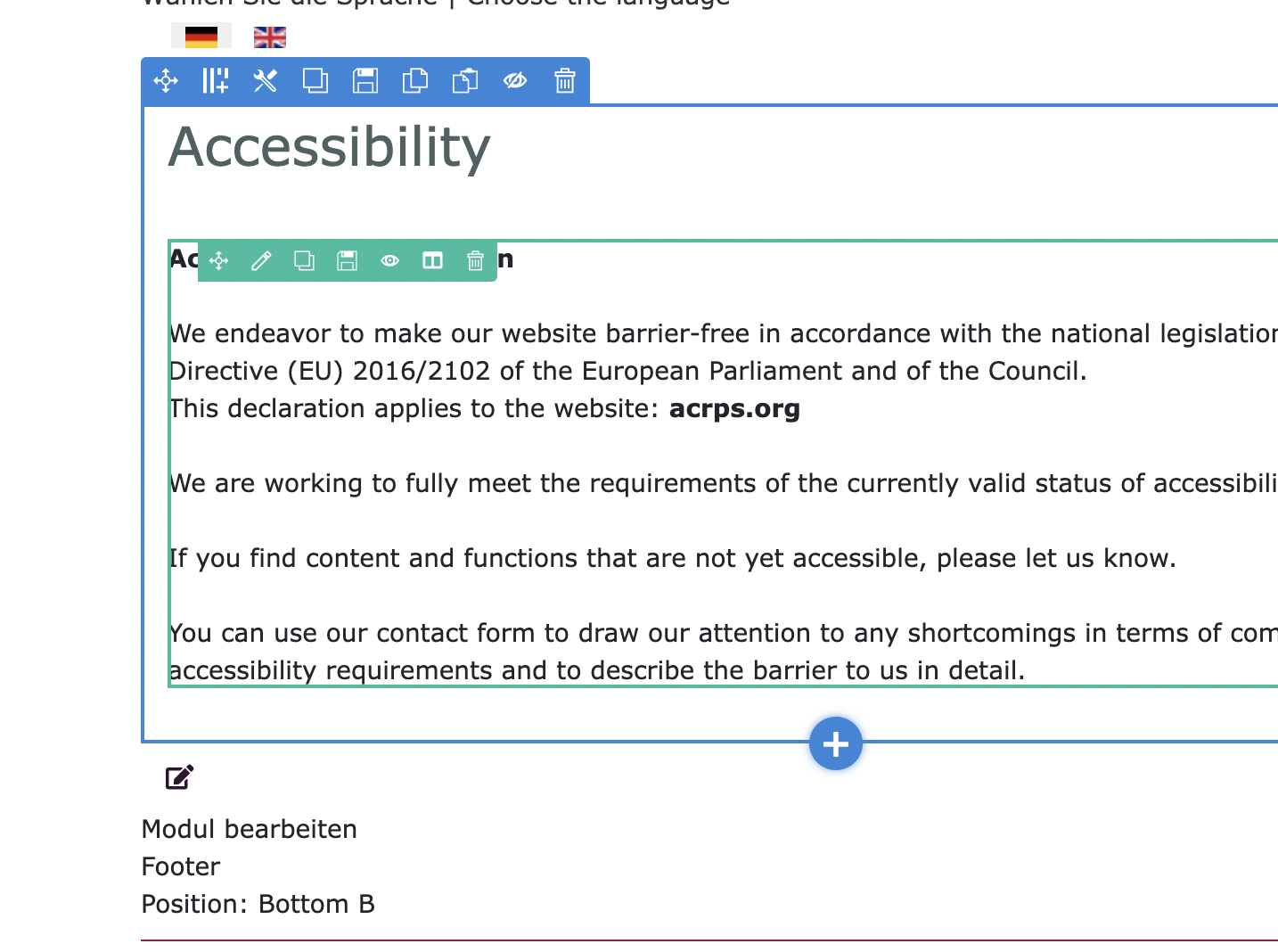Delete the declaration text element
This screenshot has height=952, width=1278.
(x=475, y=260)
